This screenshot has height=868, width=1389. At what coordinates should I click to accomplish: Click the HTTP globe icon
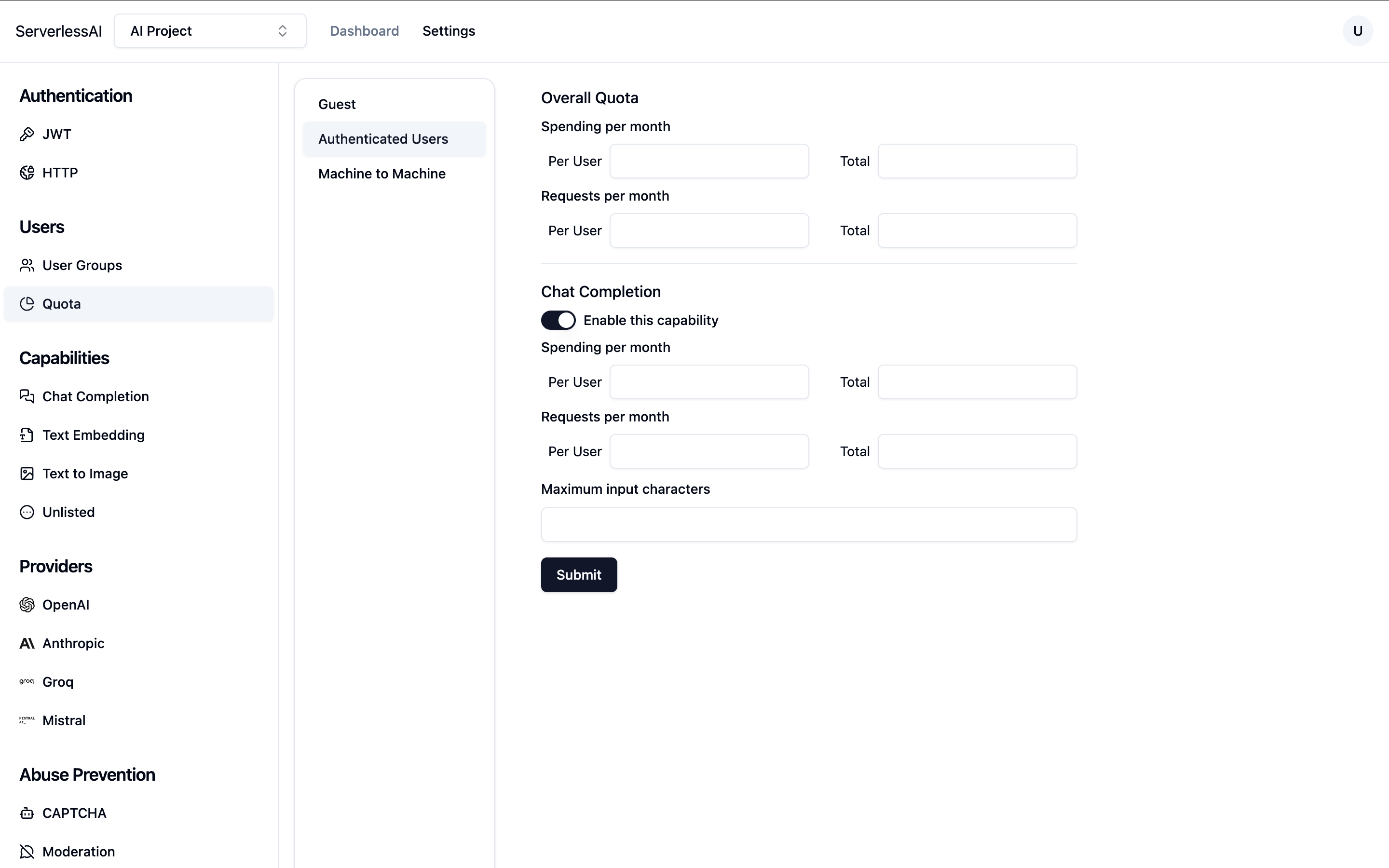(27, 173)
